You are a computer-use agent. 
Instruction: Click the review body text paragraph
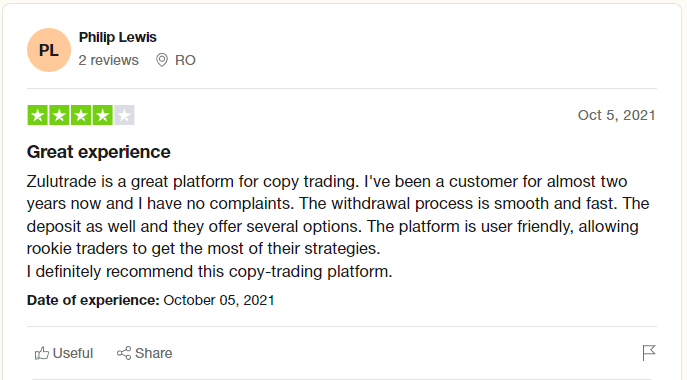coord(337,226)
